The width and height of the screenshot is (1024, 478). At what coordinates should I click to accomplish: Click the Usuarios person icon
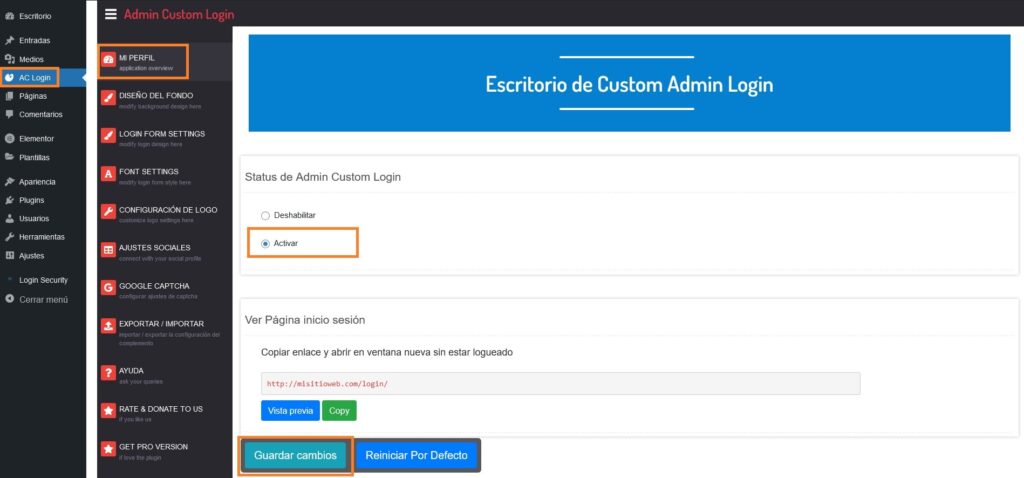click(x=9, y=219)
